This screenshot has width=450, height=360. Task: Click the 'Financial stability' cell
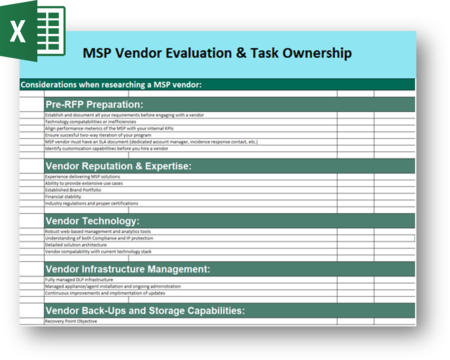coord(191,197)
